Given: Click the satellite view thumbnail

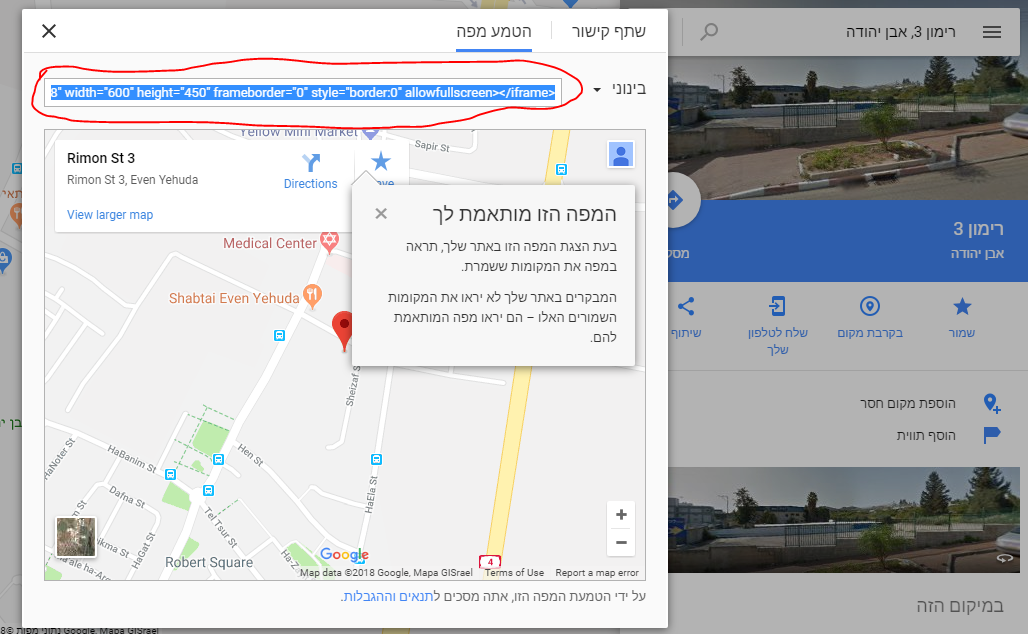Looking at the screenshot, I should pyautogui.click(x=76, y=536).
